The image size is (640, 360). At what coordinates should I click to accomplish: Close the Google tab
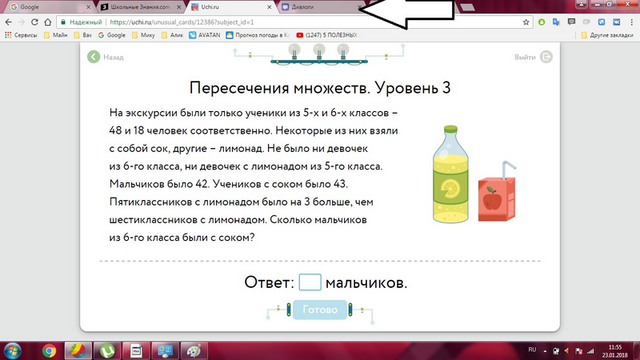(89, 7)
